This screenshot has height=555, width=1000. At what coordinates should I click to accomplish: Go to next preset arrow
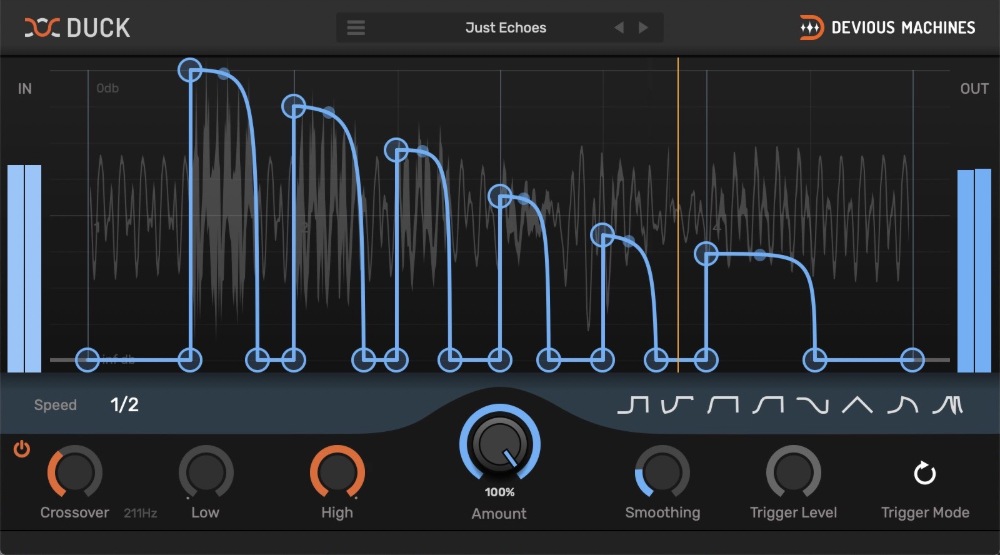coord(643,27)
